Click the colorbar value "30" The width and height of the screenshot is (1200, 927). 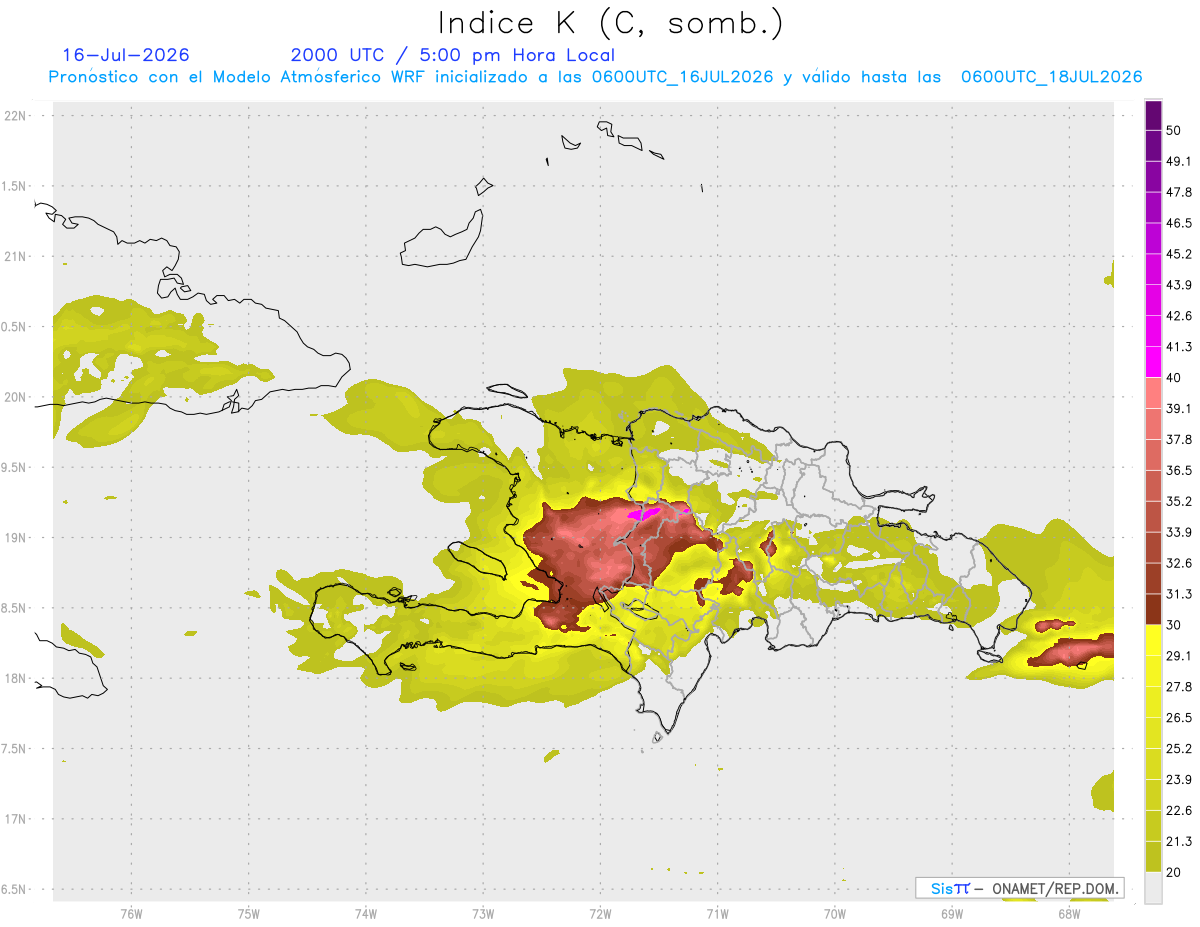click(x=1173, y=625)
